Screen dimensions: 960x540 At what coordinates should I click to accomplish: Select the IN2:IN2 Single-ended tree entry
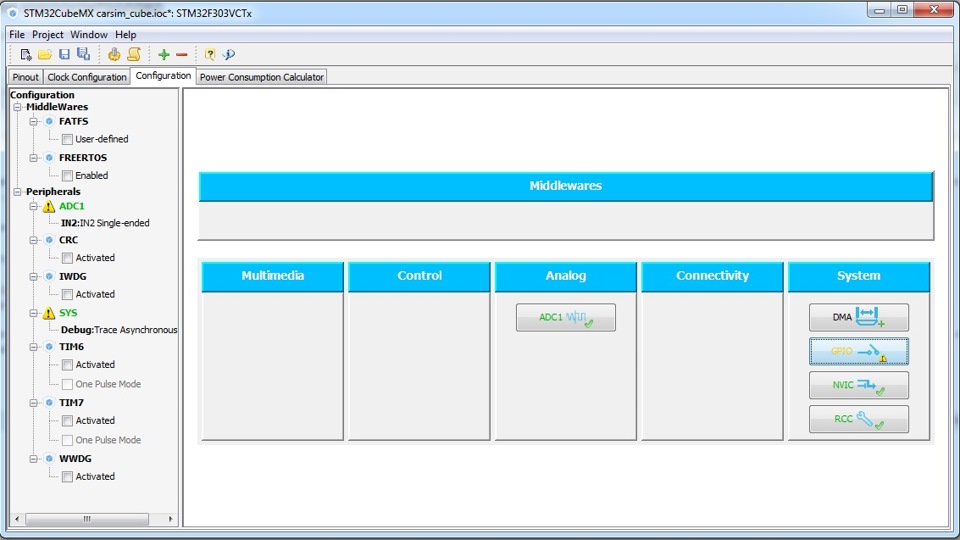click(x=105, y=223)
